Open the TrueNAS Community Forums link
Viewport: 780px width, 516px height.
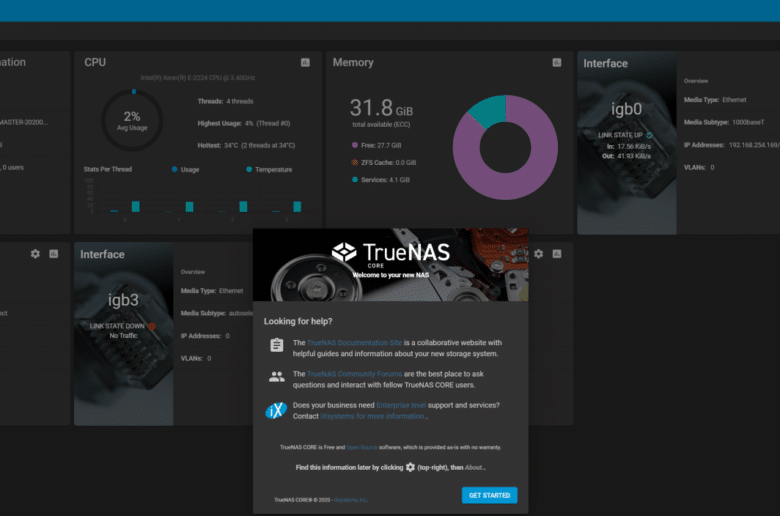click(x=354, y=374)
